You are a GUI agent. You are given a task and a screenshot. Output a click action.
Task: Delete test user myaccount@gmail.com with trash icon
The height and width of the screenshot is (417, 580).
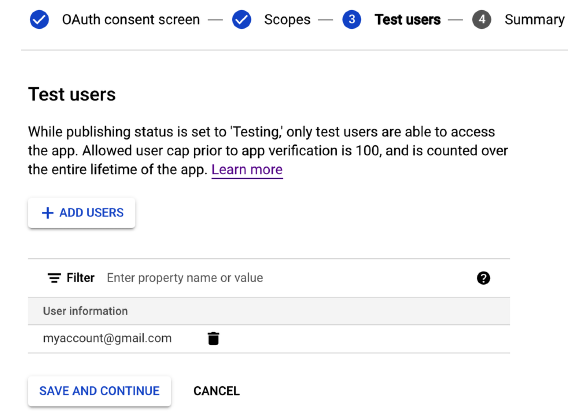pyautogui.click(x=213, y=338)
